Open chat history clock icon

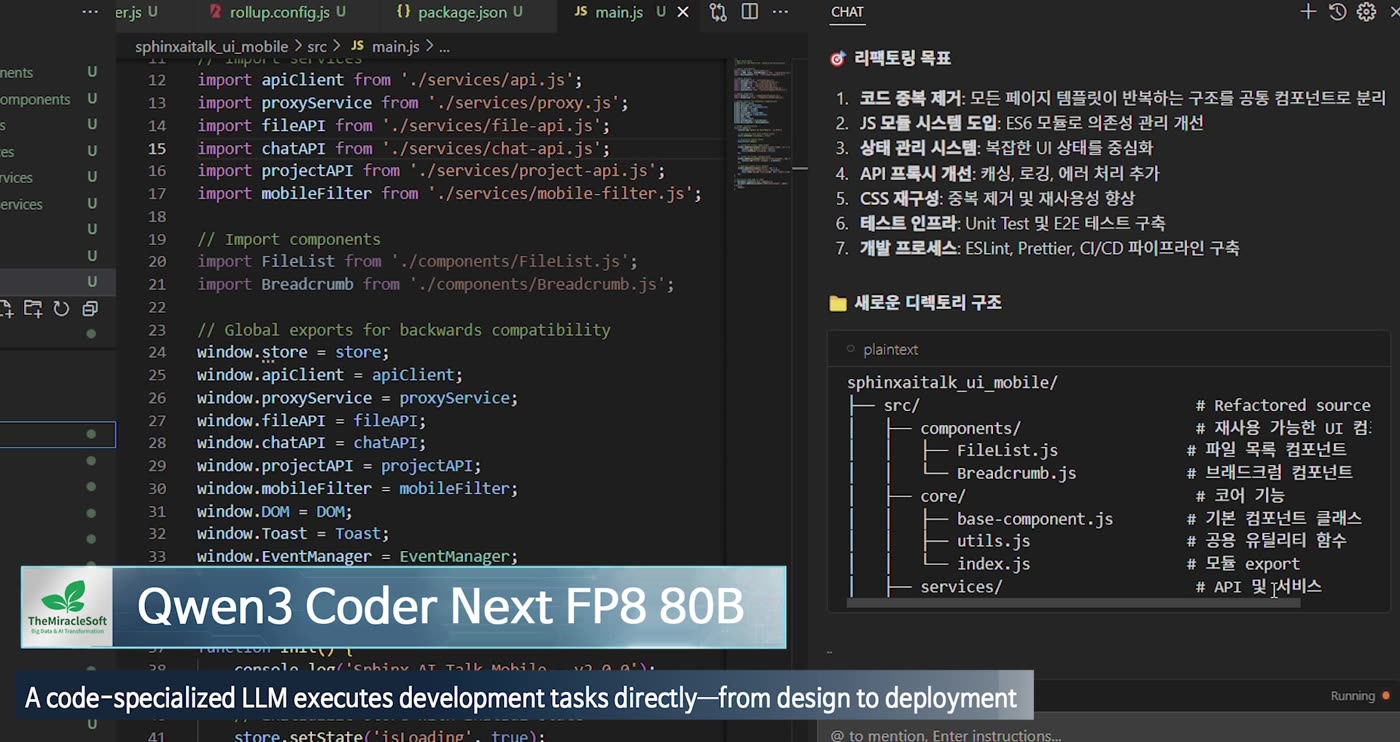click(1337, 12)
